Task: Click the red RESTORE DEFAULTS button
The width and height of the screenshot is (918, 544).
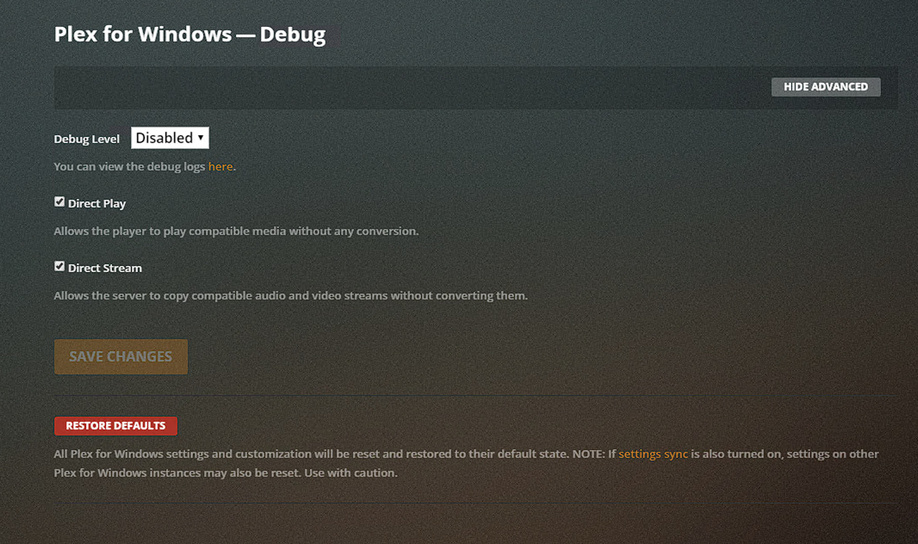Action: [x=115, y=426]
